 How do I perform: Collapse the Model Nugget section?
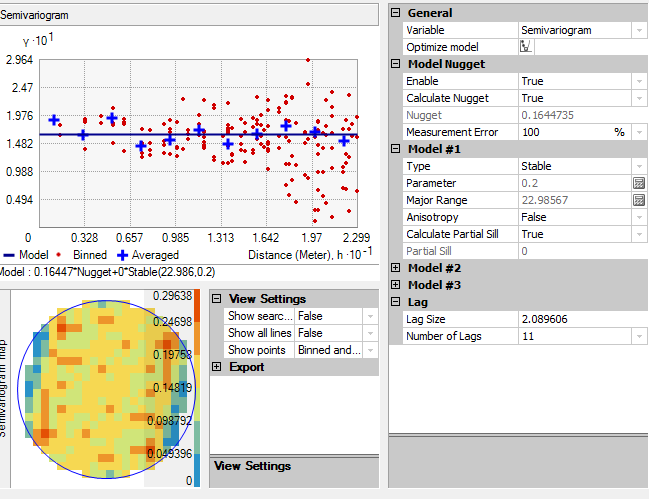pos(396,64)
